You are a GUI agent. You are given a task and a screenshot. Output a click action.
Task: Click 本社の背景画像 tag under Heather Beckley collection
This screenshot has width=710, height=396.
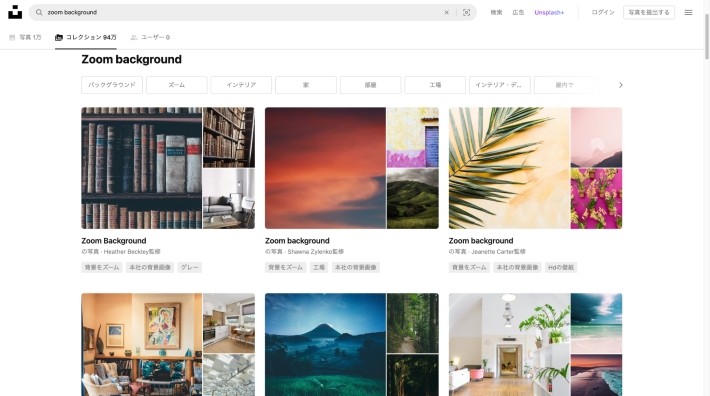[x=150, y=267]
